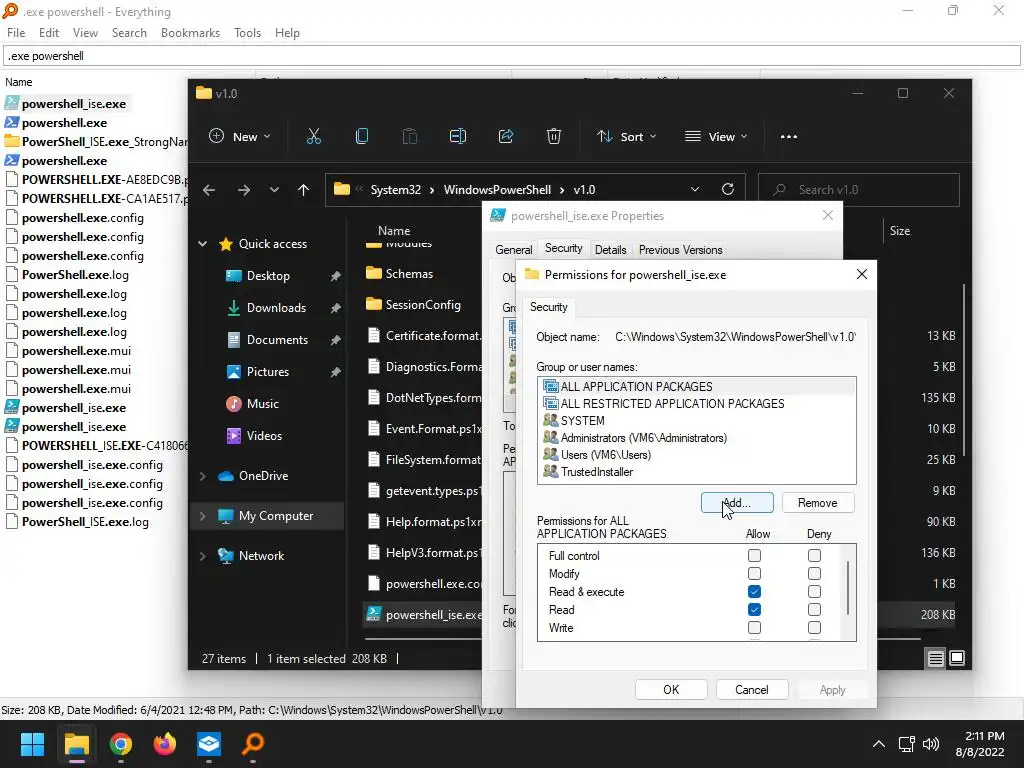Click the volume speaker tray icon
This screenshot has height=768, width=1024.
(931, 744)
